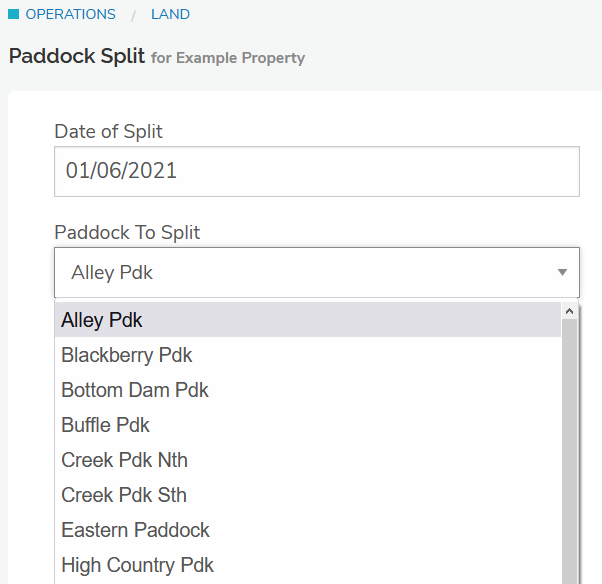Choose the Blackberry Pdk option
This screenshot has width=602, height=584.
[127, 355]
